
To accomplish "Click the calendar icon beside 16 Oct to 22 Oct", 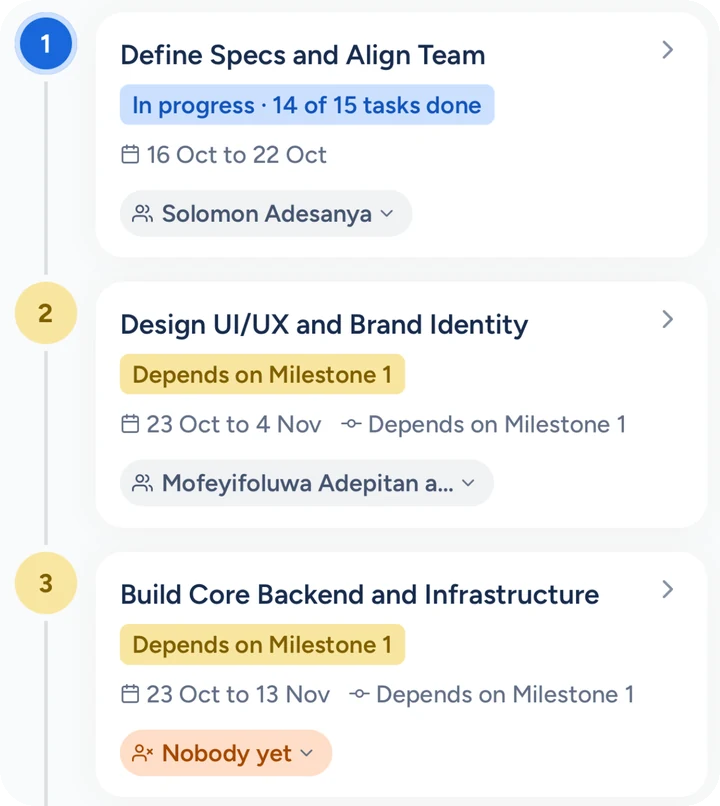I will [130, 154].
